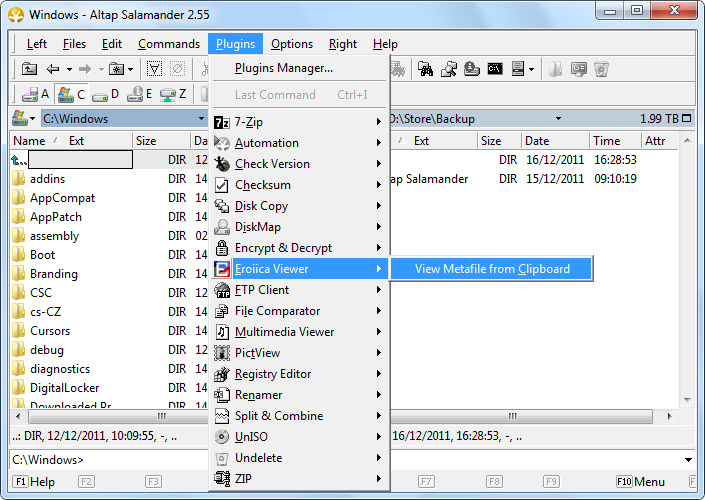
Task: Sort right panel by Date column
Action: [x=555, y=141]
